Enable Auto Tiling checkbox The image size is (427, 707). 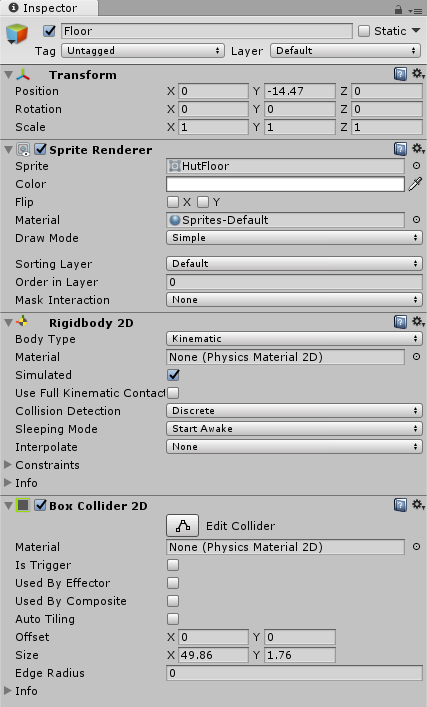tap(173, 619)
